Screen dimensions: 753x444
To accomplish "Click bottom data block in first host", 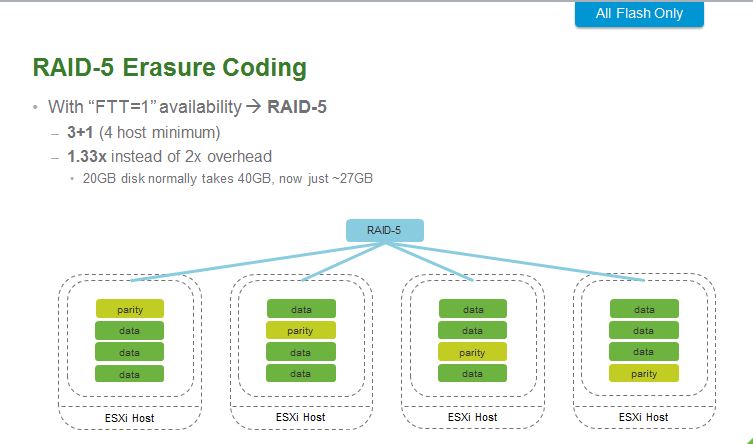I will tap(129, 373).
